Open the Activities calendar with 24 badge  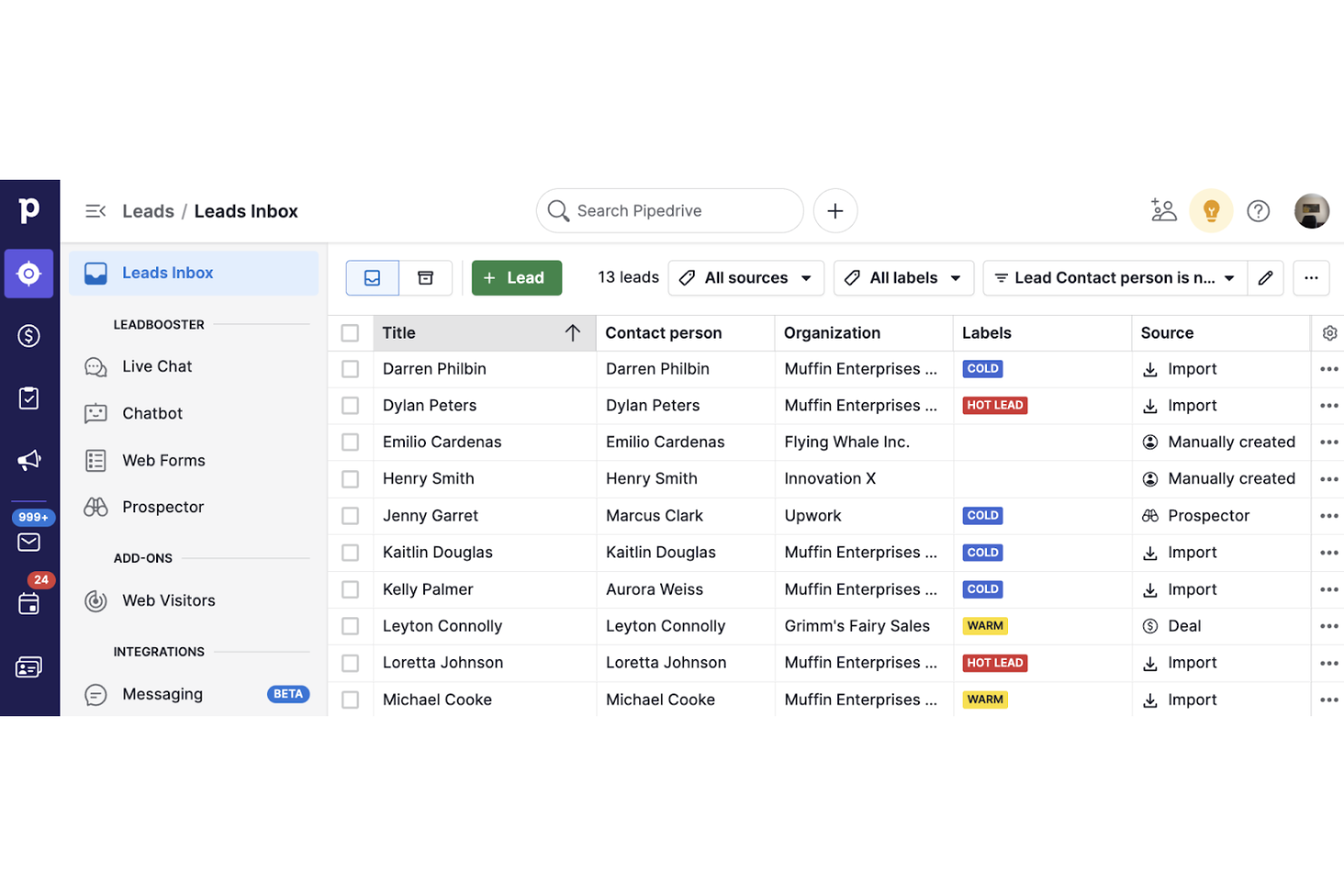coord(29,603)
